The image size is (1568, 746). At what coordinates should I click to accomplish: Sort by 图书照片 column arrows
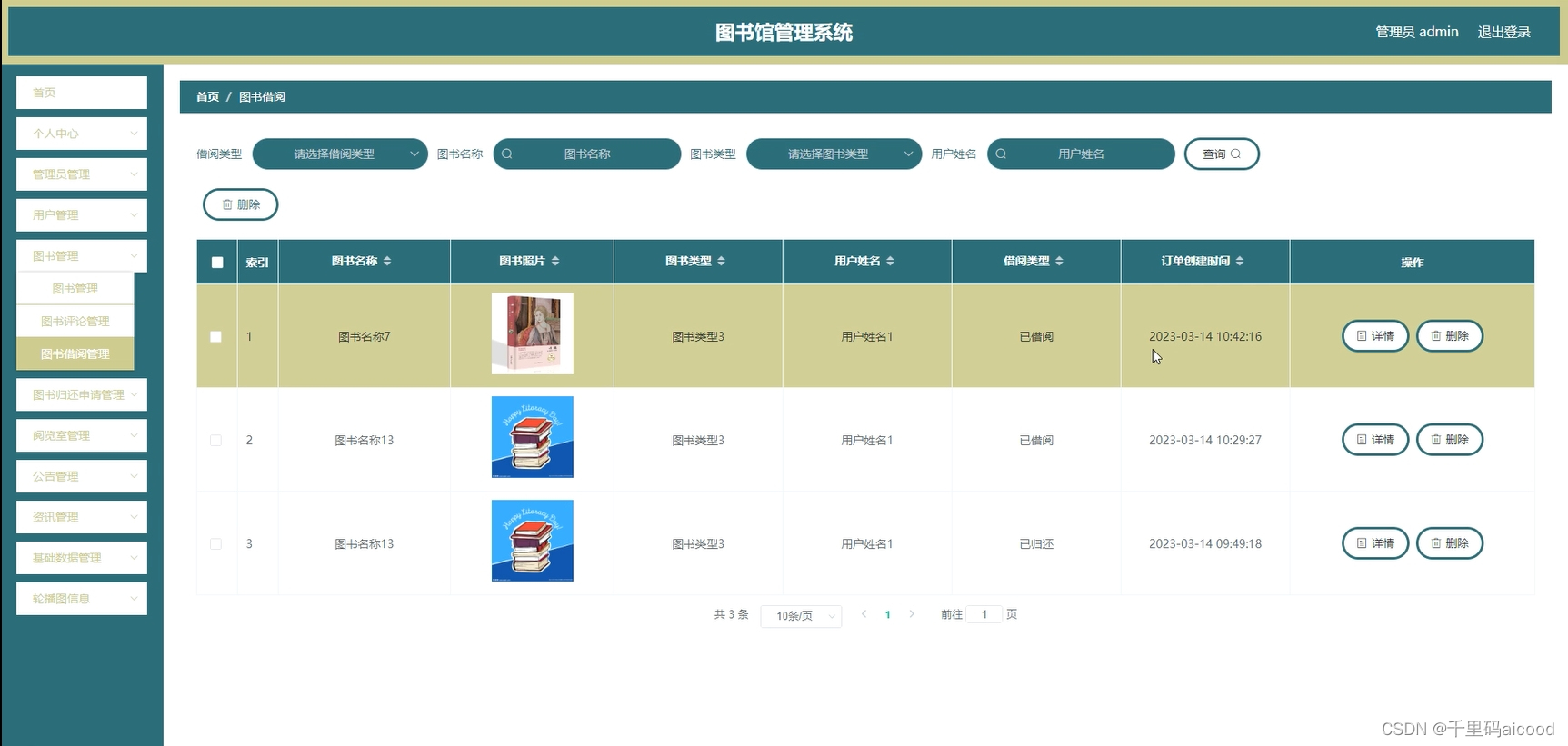coord(555,262)
